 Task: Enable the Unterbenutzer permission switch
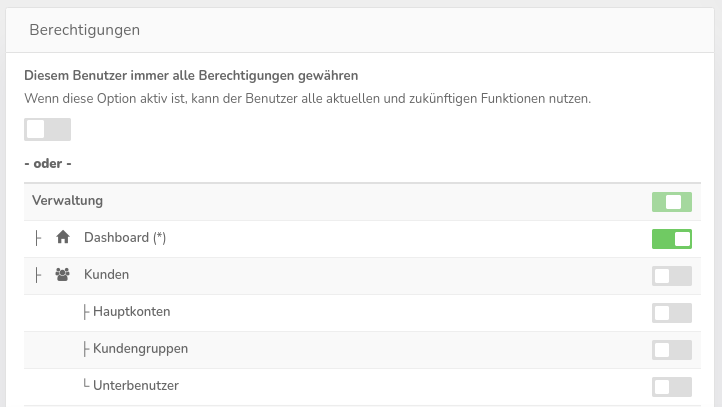pos(671,386)
